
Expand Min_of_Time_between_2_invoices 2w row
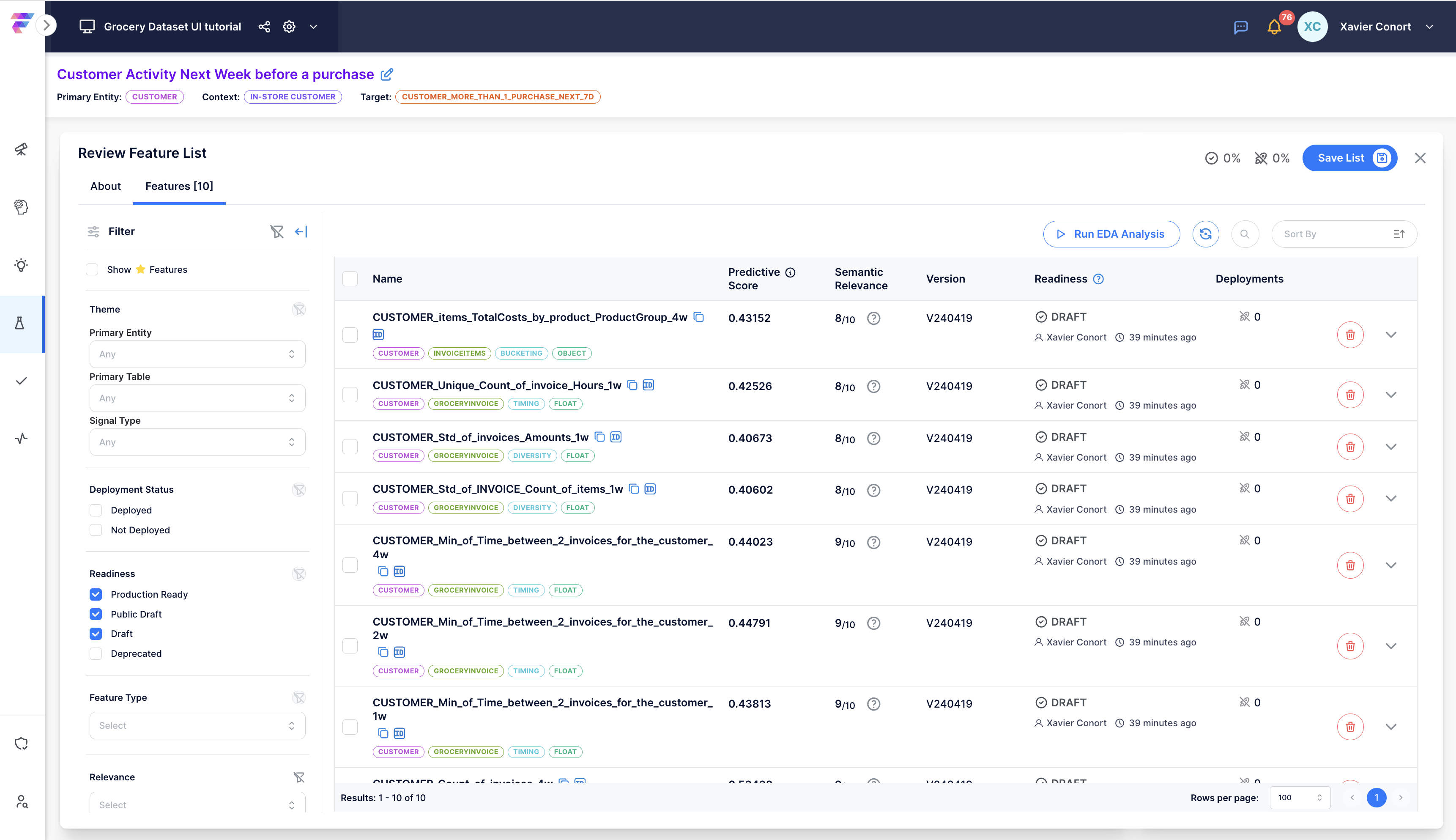[x=1391, y=646]
